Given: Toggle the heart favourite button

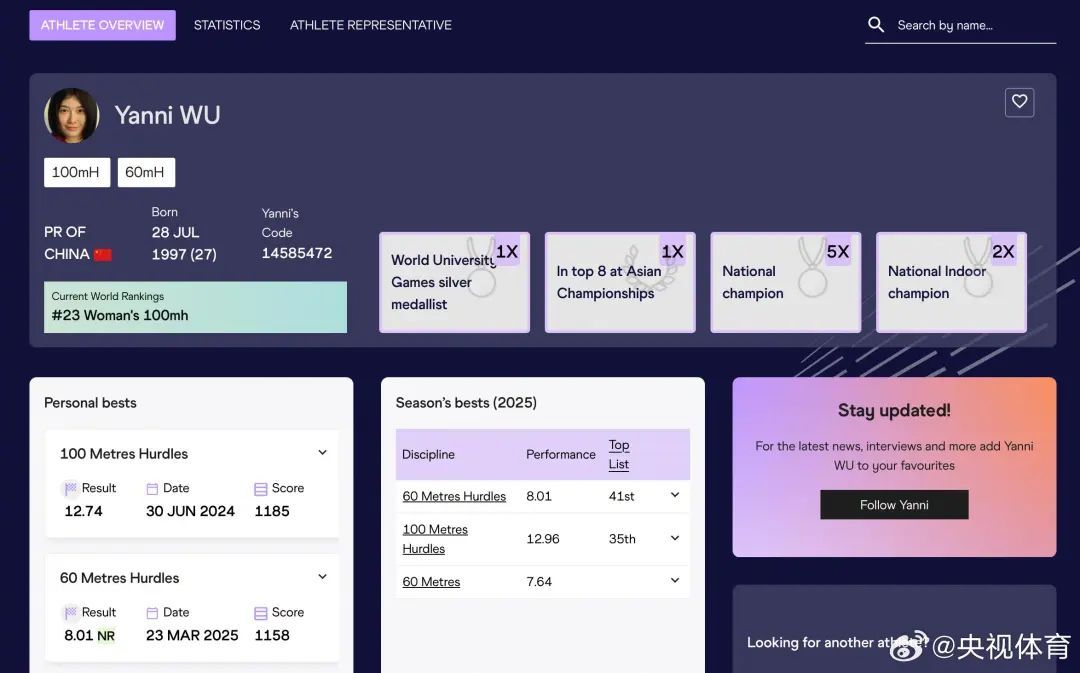Looking at the screenshot, I should tap(1019, 102).
